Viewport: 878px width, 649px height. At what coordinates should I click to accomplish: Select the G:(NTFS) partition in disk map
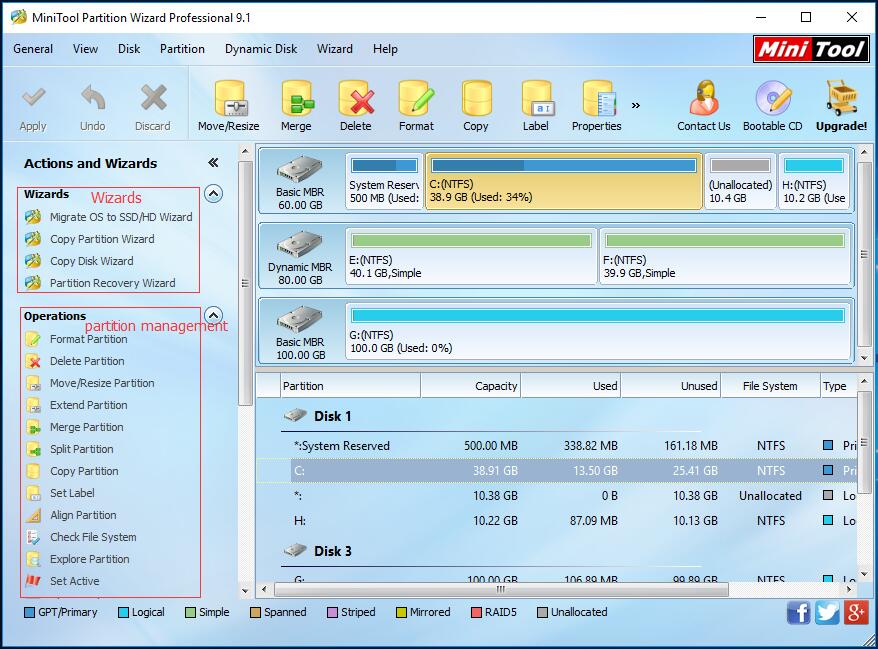tap(600, 328)
